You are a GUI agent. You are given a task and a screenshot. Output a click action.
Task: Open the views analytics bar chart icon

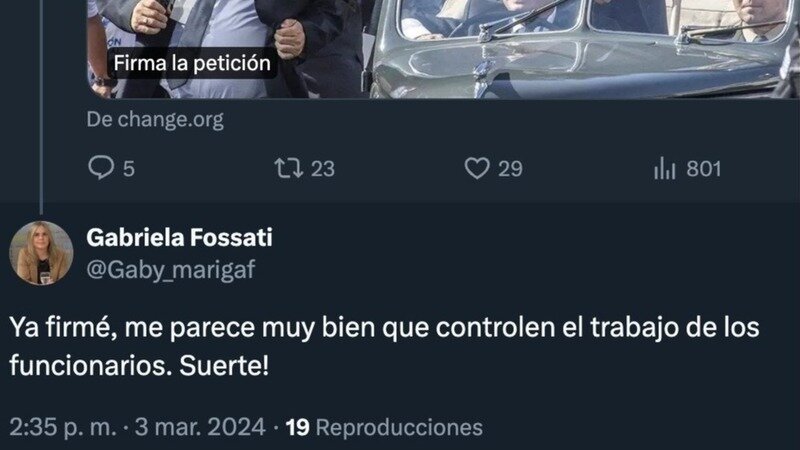tap(665, 168)
